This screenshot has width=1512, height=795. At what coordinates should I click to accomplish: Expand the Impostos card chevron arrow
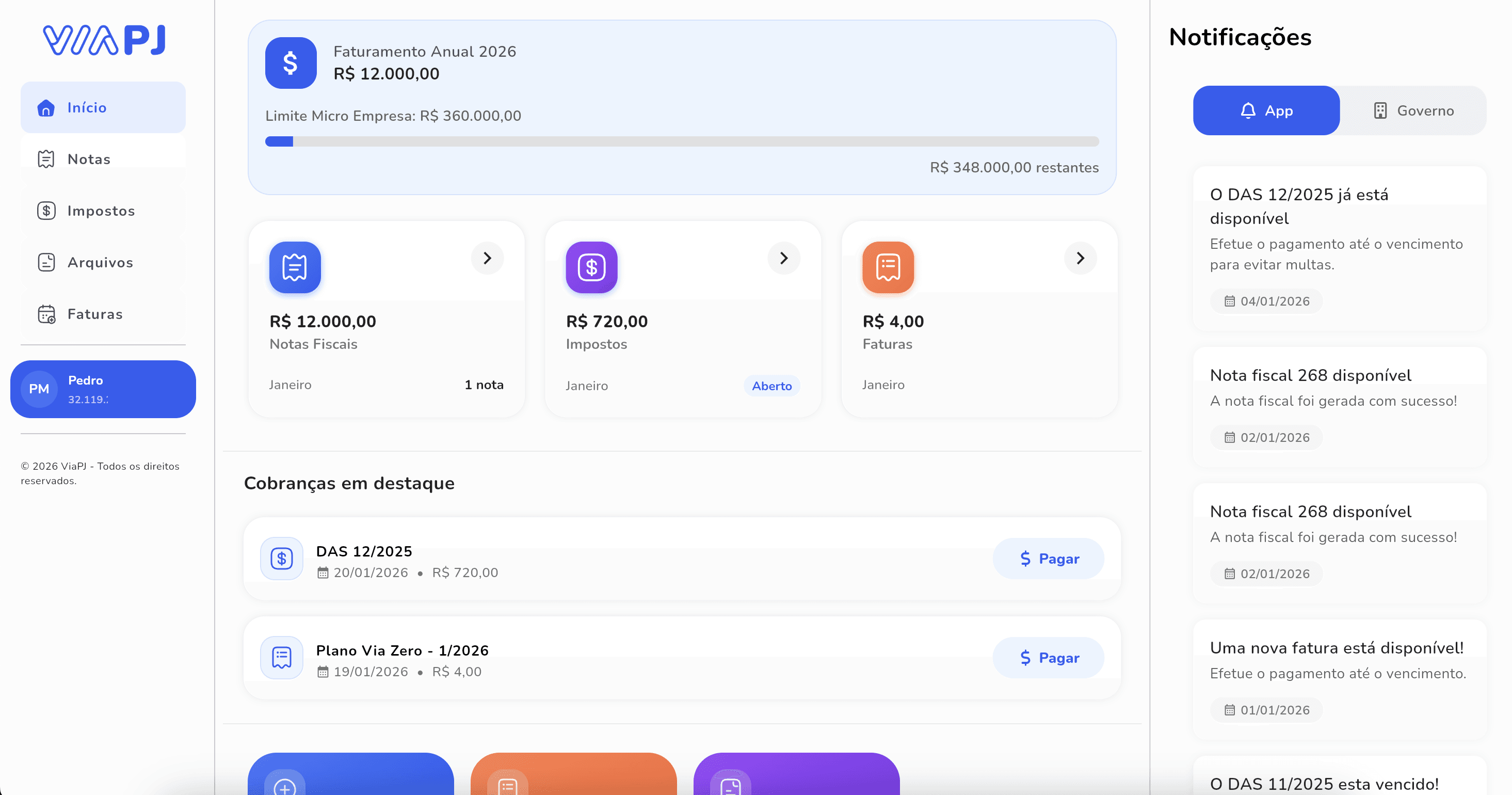pos(783,258)
